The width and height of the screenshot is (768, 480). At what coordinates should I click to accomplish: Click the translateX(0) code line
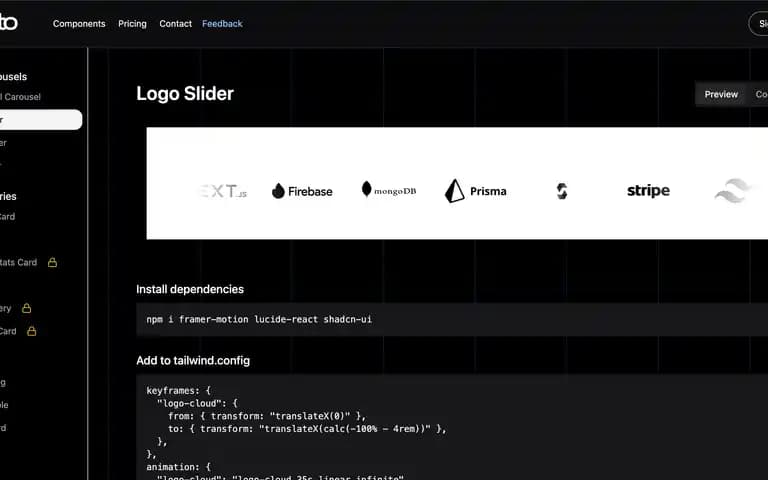(267, 416)
